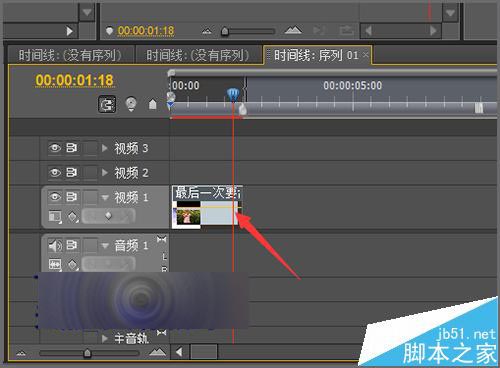Image resolution: width=500 pixels, height=368 pixels.
Task: Toggle track lock box on 视频 3
Action: (90, 148)
